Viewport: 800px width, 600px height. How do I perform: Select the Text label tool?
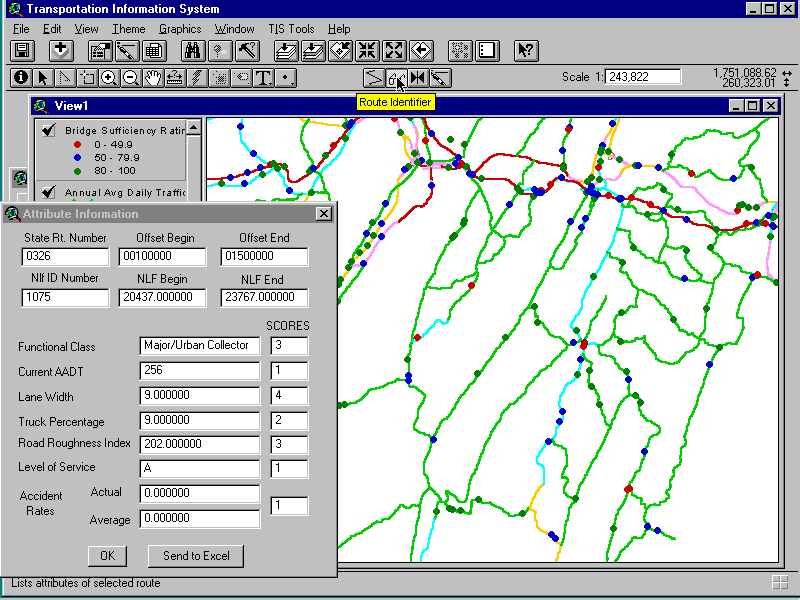click(263, 78)
